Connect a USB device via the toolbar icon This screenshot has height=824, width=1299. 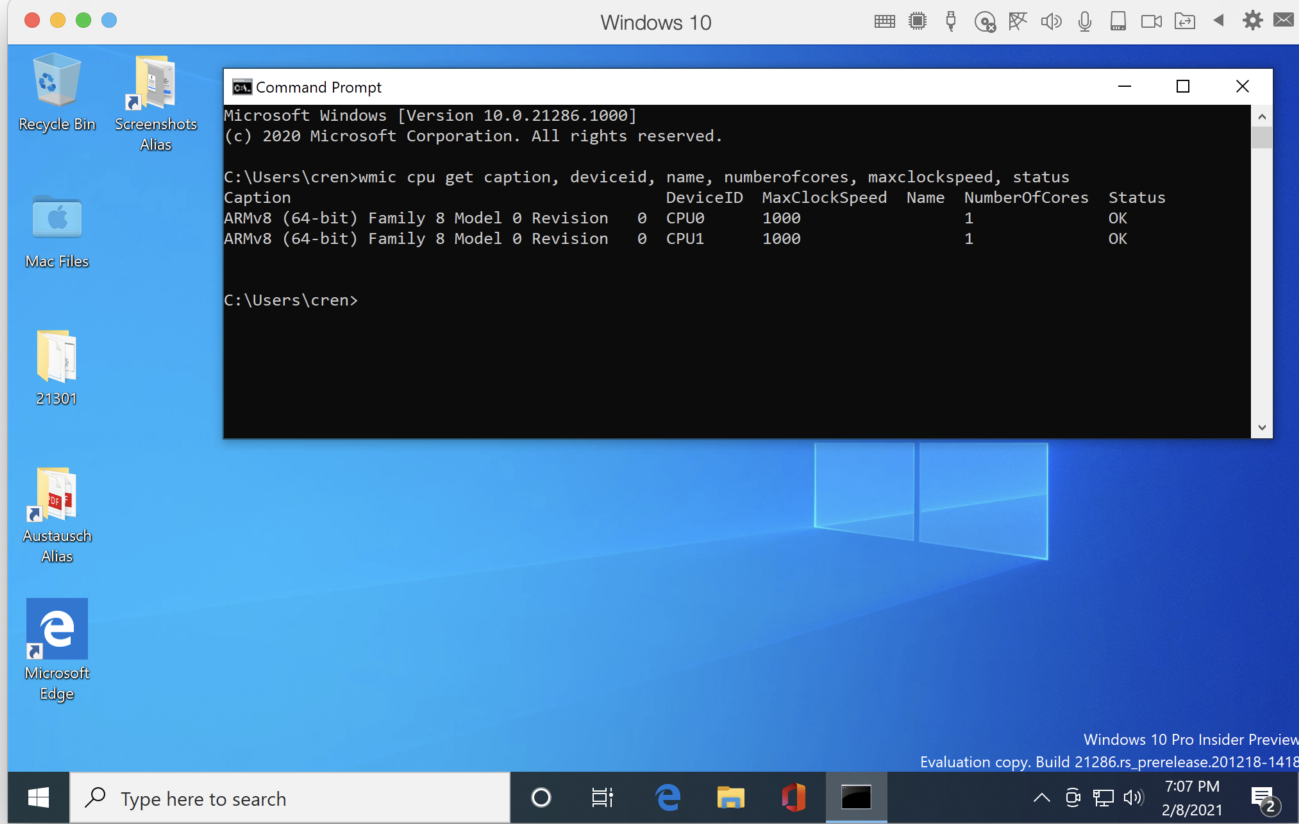(x=950, y=20)
